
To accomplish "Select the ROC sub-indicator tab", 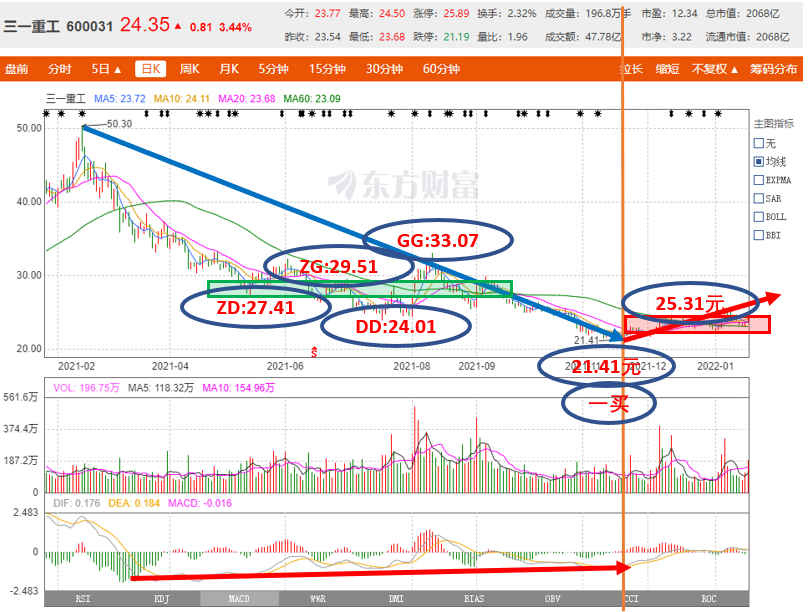I will tap(709, 599).
